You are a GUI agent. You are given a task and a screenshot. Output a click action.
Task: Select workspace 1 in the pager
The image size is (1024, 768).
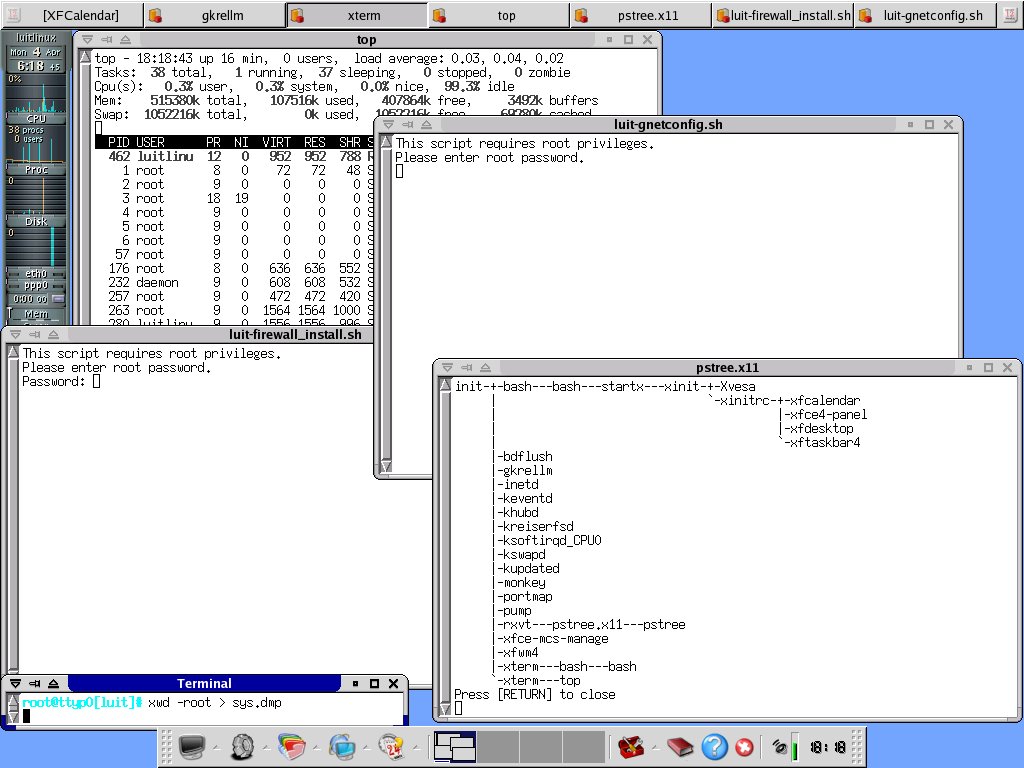(455, 746)
